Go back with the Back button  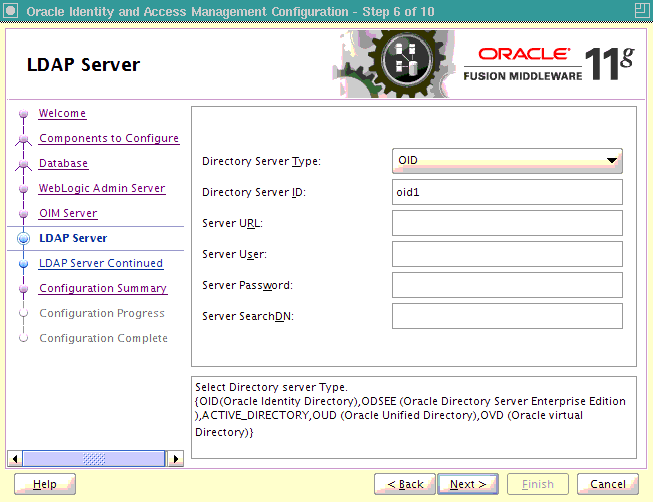405,484
